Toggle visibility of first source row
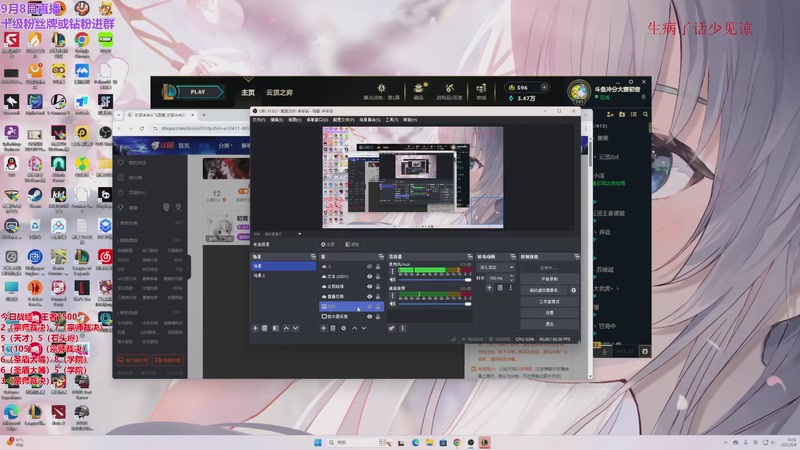 tap(370, 266)
